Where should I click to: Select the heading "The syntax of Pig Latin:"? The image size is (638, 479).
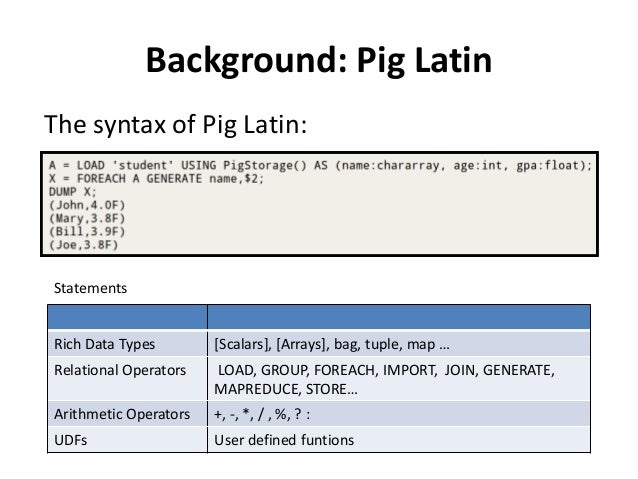[175, 125]
